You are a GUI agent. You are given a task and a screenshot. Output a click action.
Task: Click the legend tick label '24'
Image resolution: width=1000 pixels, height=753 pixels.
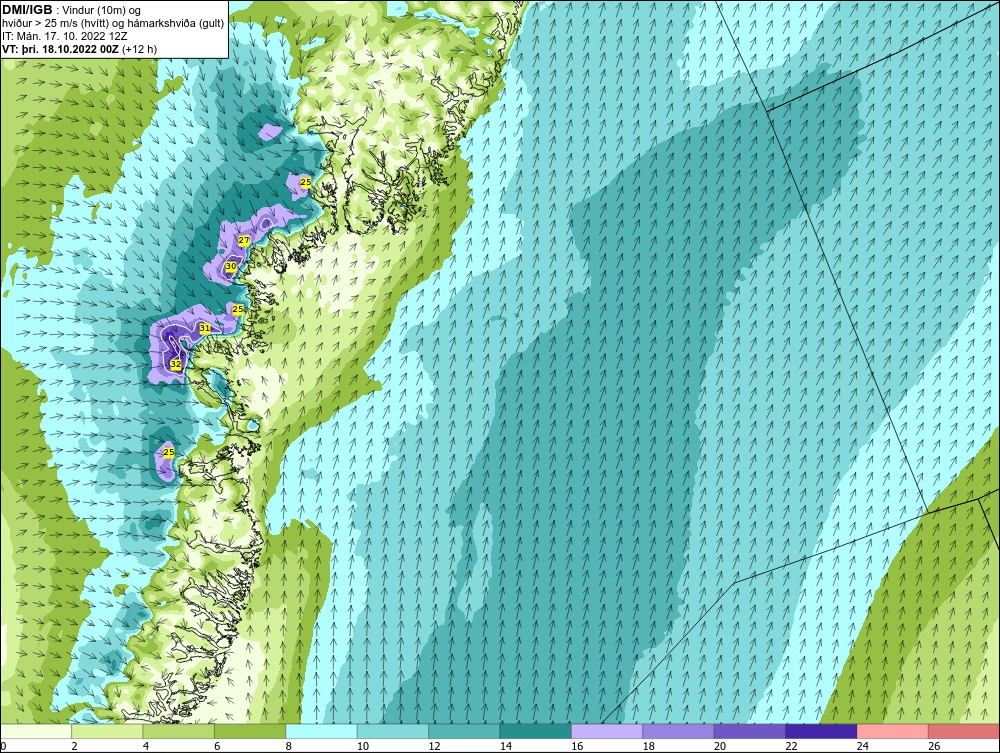pyautogui.click(x=862, y=746)
